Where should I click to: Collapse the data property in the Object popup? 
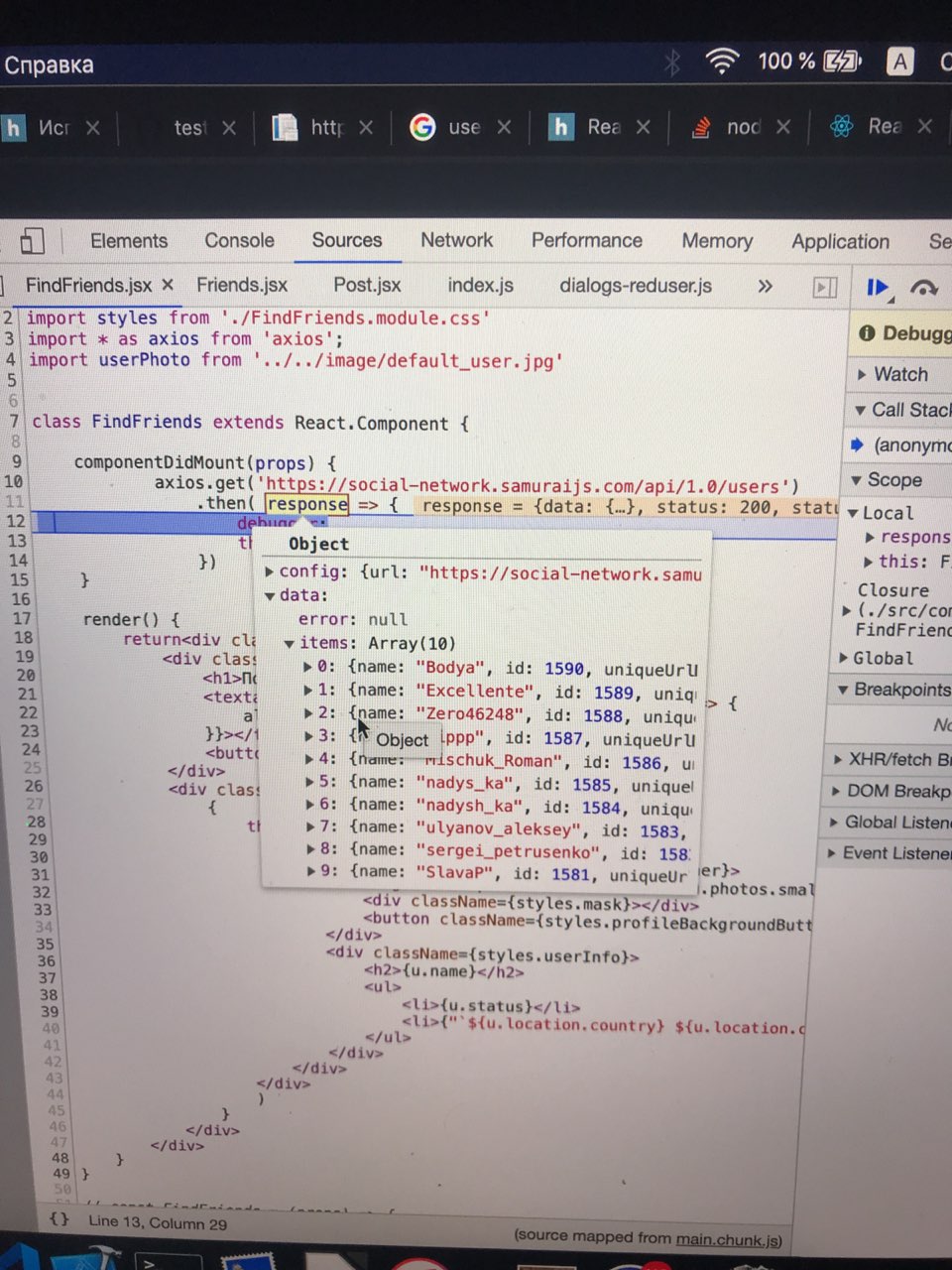tap(270, 596)
